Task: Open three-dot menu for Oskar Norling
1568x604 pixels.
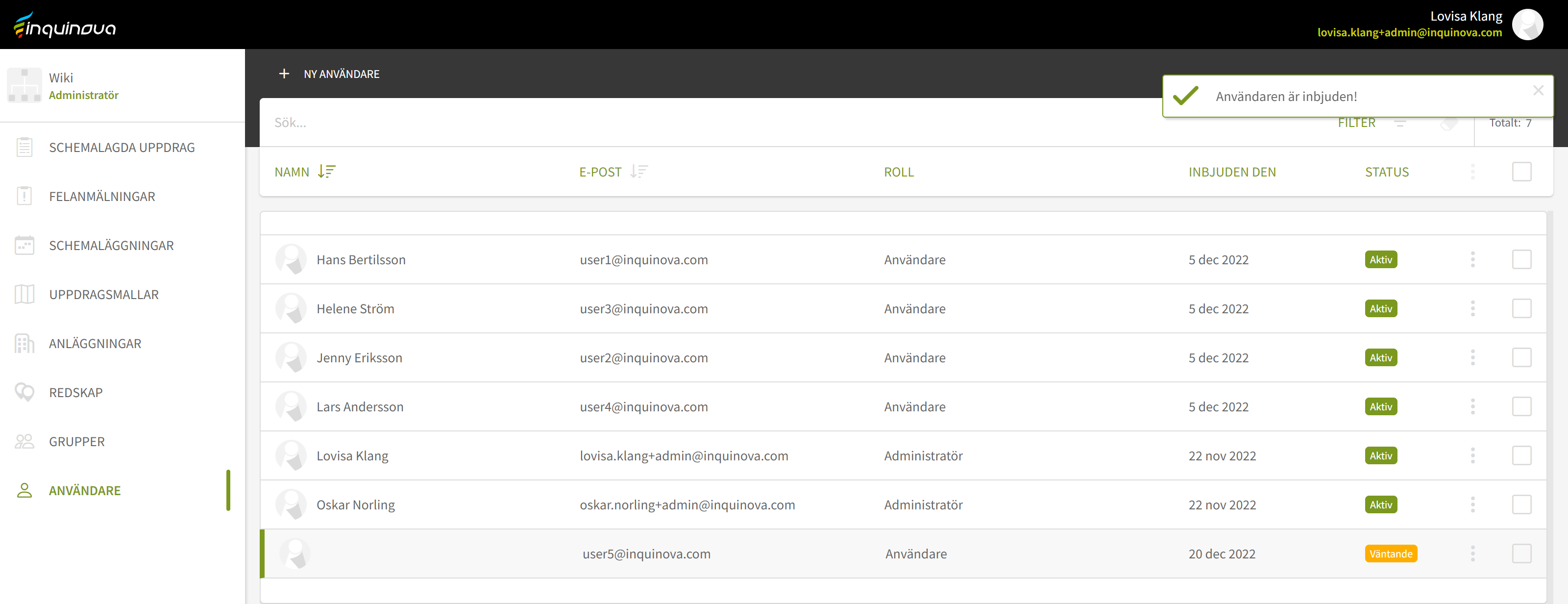Action: (1472, 505)
